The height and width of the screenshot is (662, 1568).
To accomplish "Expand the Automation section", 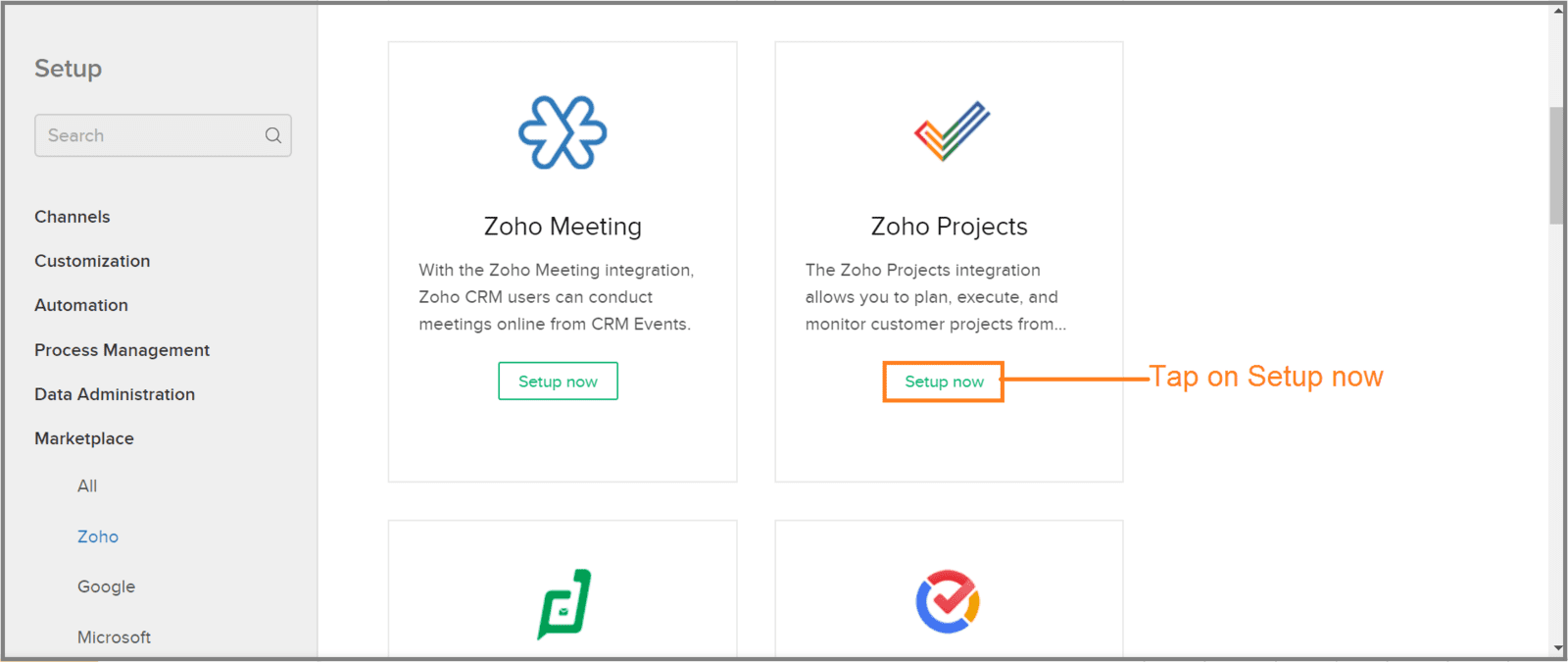I will [x=81, y=305].
